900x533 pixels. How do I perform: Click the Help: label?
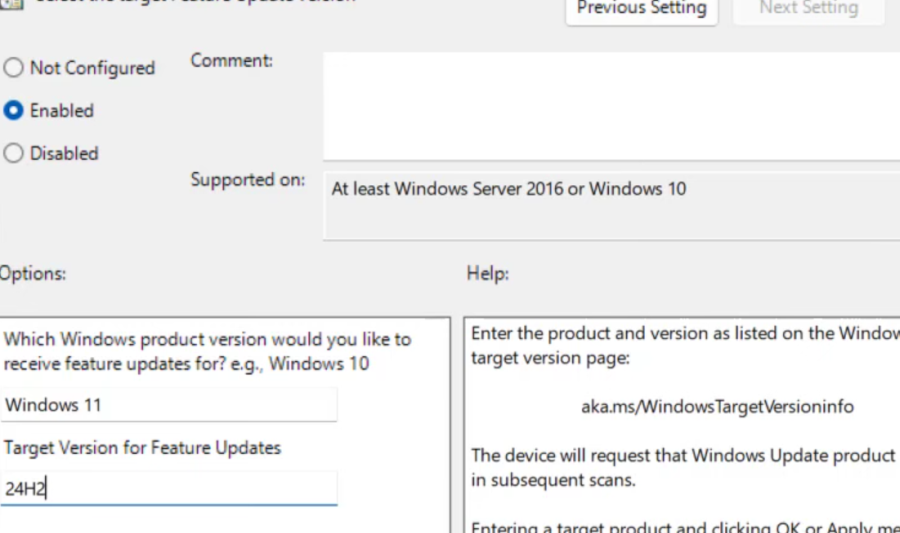(488, 274)
